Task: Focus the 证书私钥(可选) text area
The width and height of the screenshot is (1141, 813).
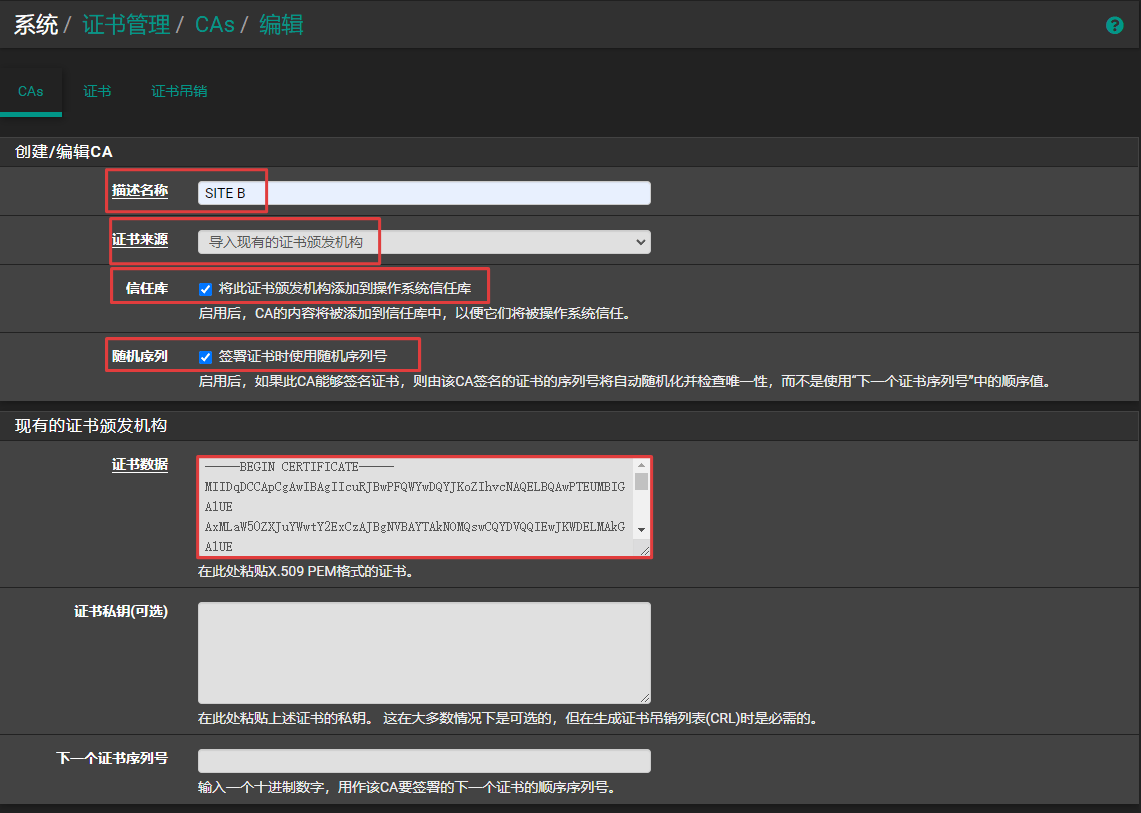Action: [424, 652]
